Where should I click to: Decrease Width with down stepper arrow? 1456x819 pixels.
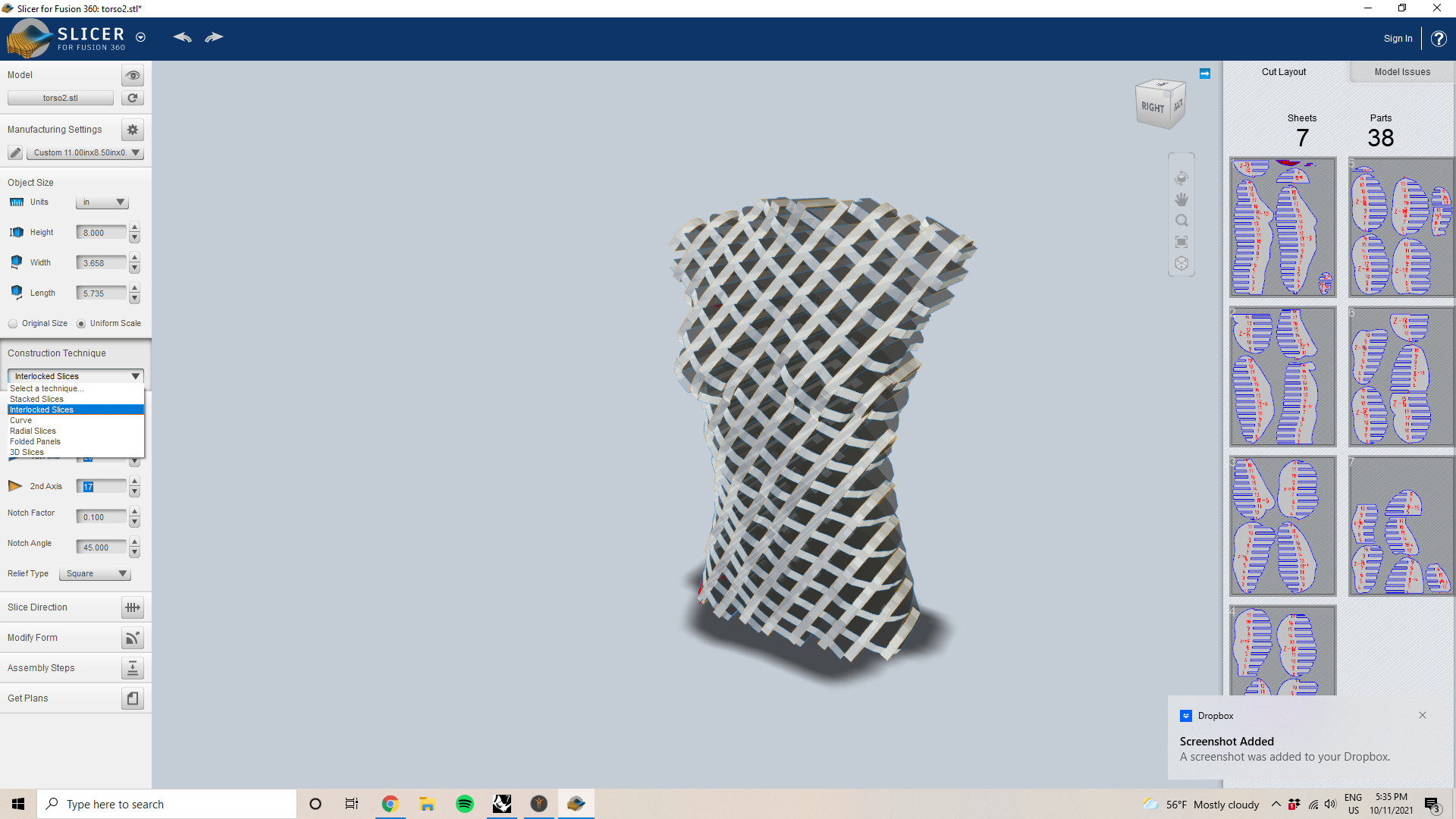(134, 268)
